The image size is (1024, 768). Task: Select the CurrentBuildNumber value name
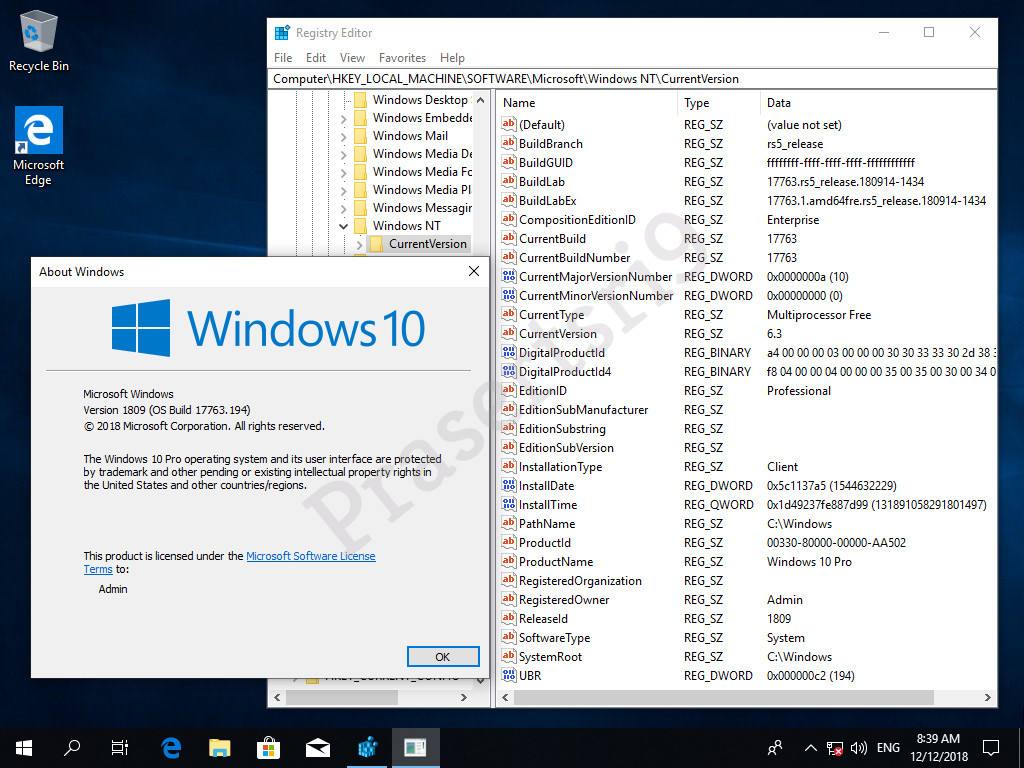click(574, 257)
